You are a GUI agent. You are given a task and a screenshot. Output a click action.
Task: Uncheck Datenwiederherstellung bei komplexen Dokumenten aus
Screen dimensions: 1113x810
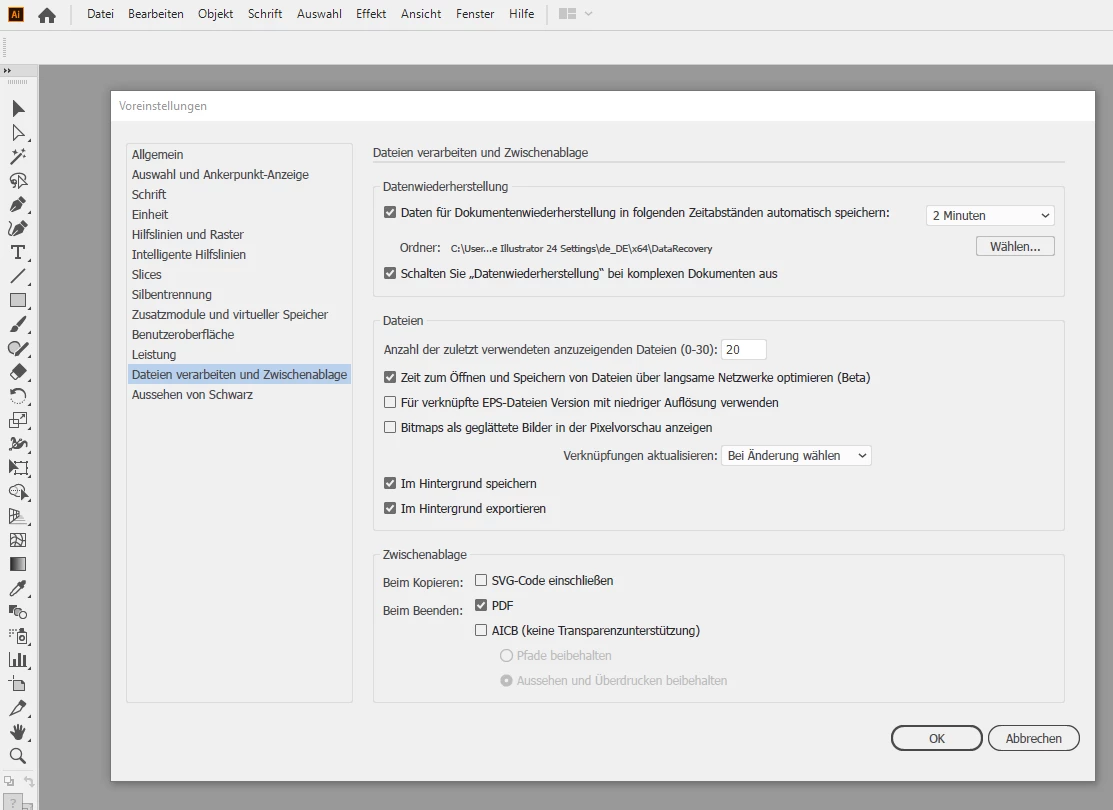point(390,273)
